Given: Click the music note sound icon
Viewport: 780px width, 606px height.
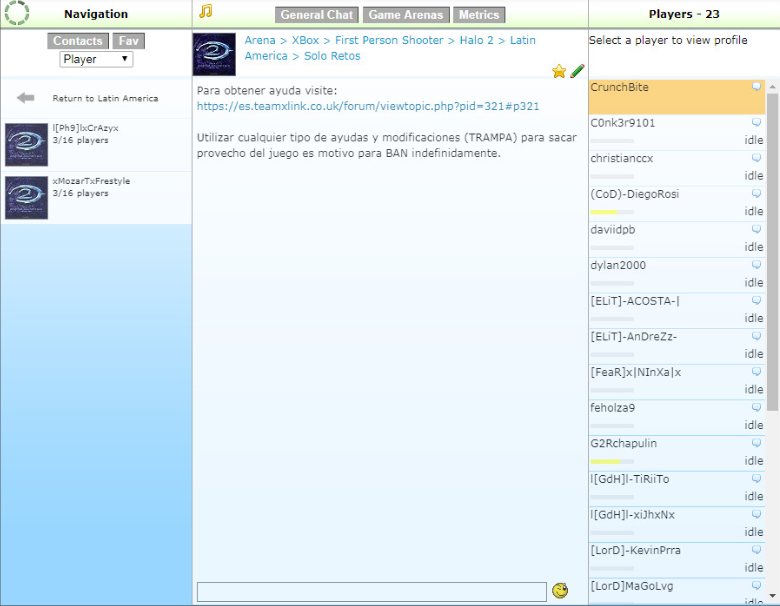Looking at the screenshot, I should point(205,11).
